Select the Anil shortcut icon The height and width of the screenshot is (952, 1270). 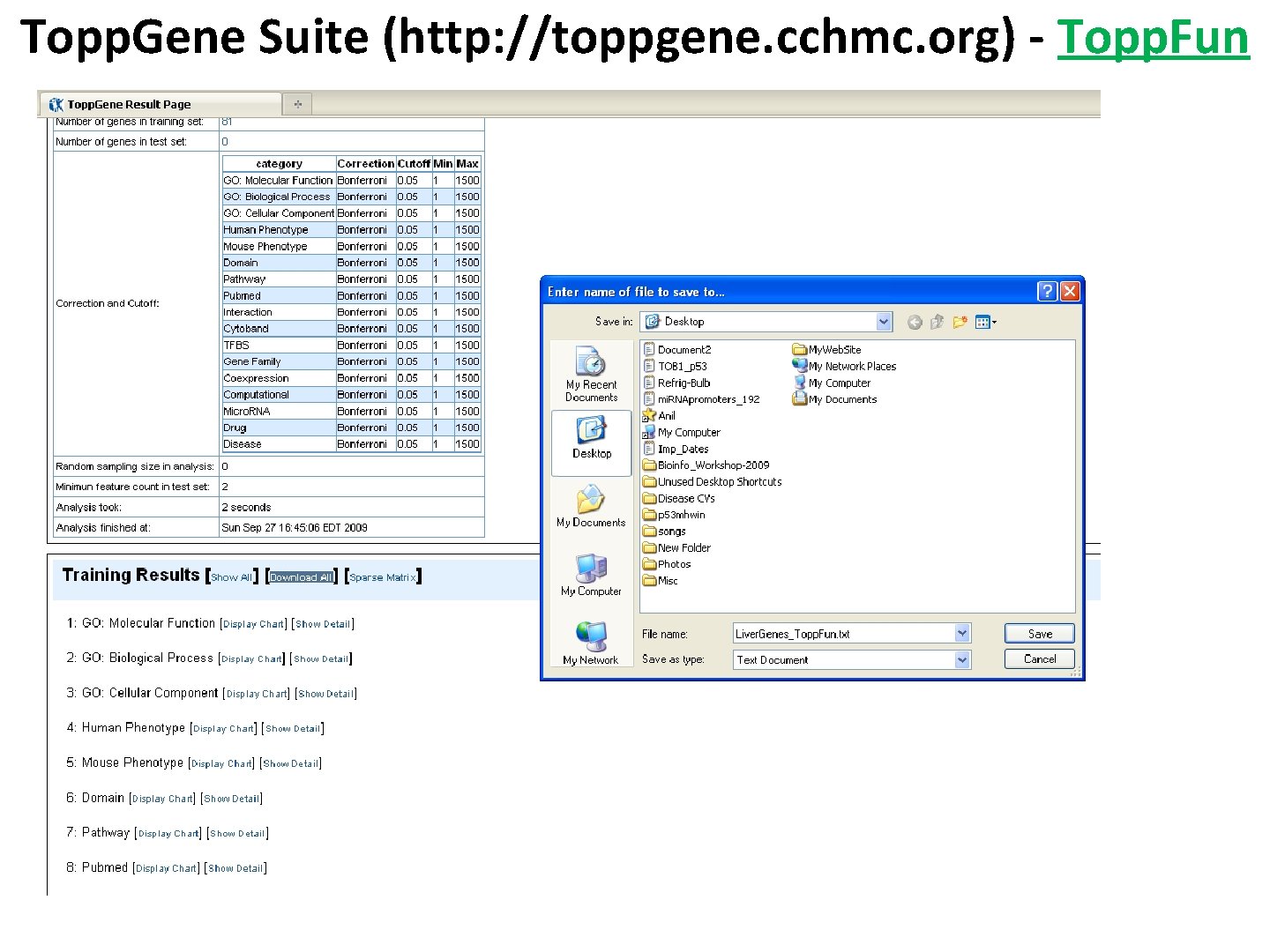pos(649,415)
